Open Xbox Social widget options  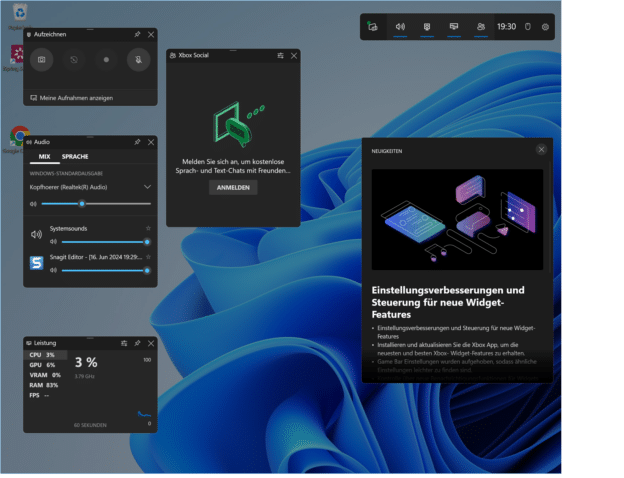pos(280,56)
